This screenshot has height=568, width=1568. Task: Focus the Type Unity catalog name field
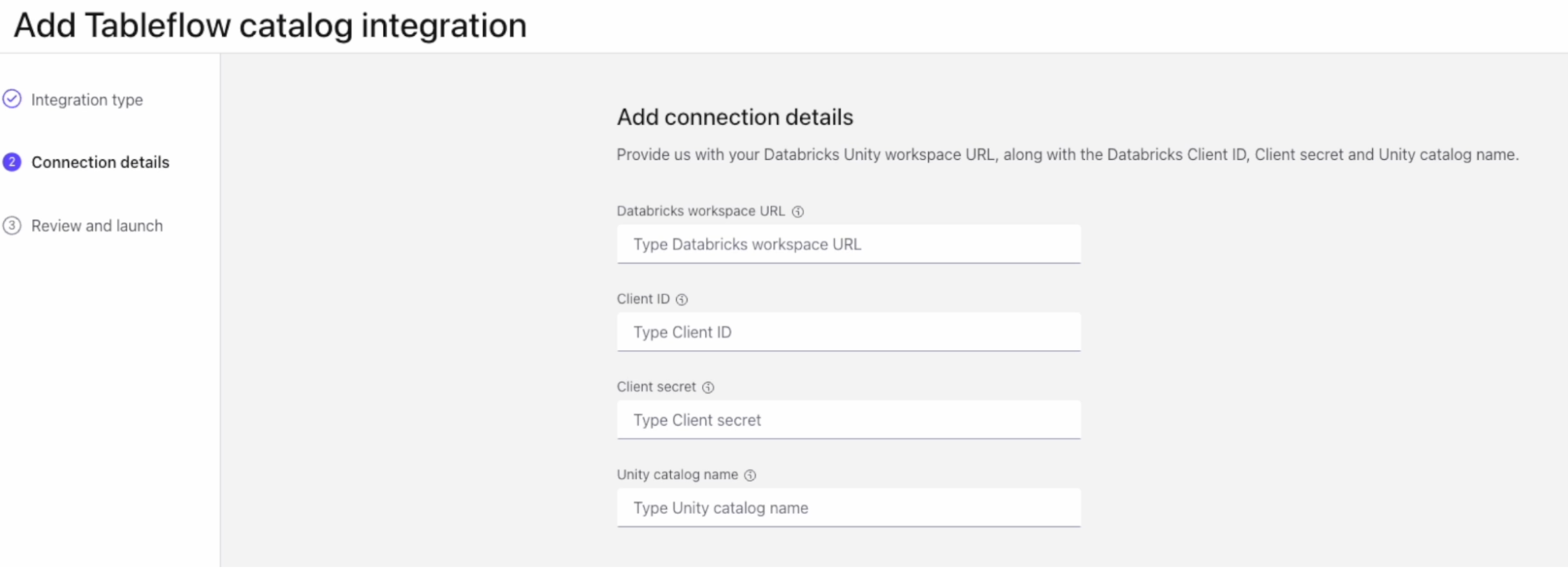pyautogui.click(x=849, y=508)
